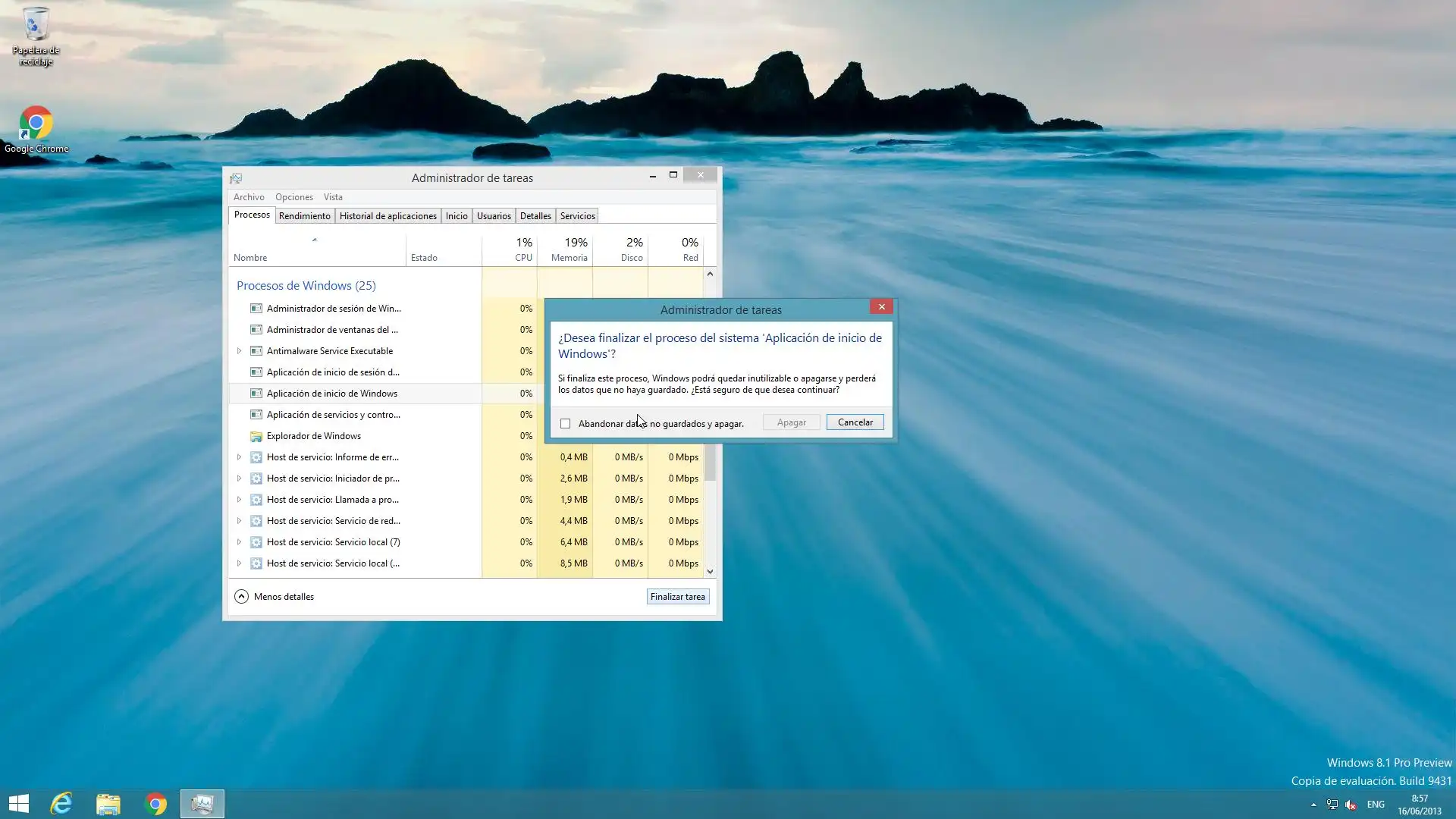Viewport: 1456px width, 819px height.
Task: Click the Finalizar tarea button
Action: [x=677, y=597]
